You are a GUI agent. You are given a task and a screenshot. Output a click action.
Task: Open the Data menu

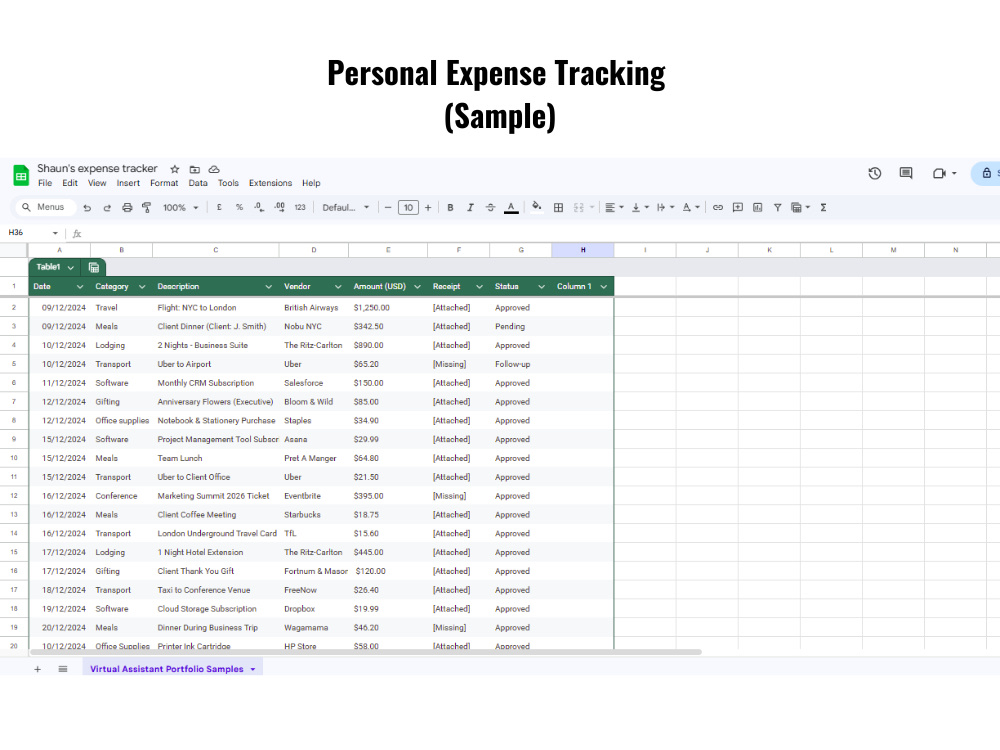pos(198,183)
